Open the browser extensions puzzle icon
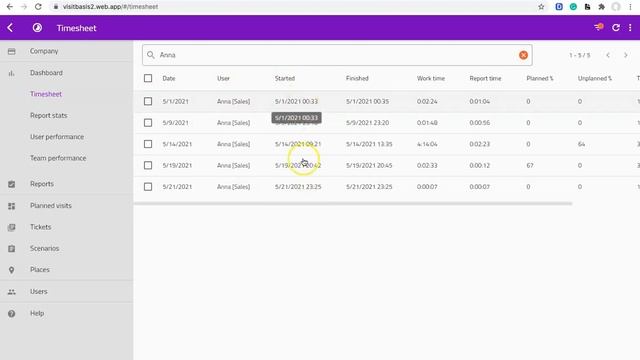The height and width of the screenshot is (360, 640). coord(601,7)
